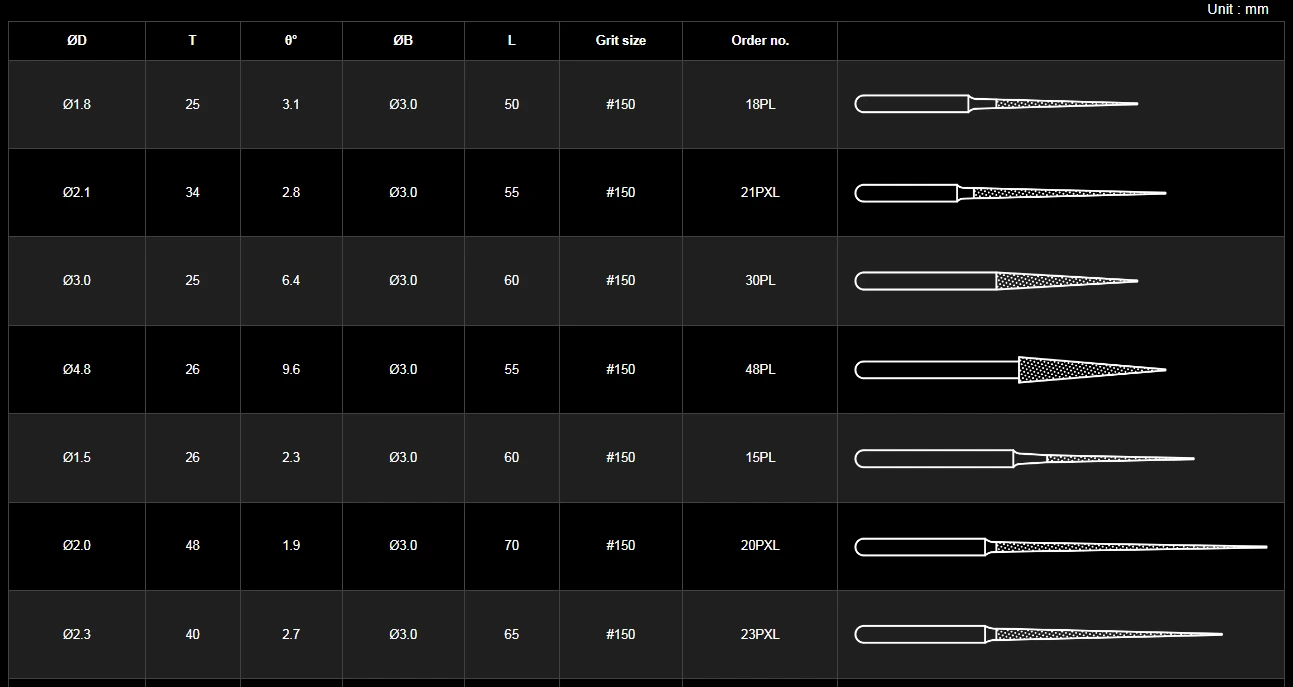The image size is (1293, 687).
Task: Click the #150 grit cell for 15PL
Action: click(x=621, y=457)
